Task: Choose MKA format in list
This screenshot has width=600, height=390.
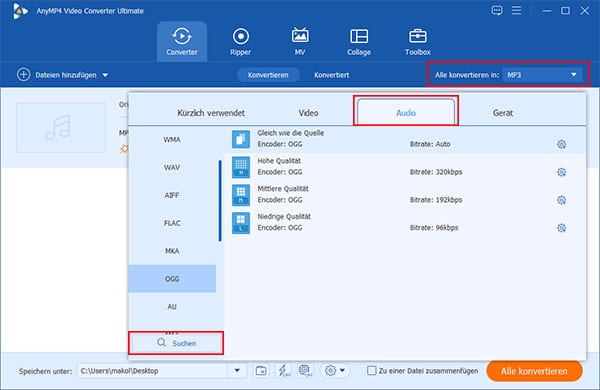Action: pos(172,251)
